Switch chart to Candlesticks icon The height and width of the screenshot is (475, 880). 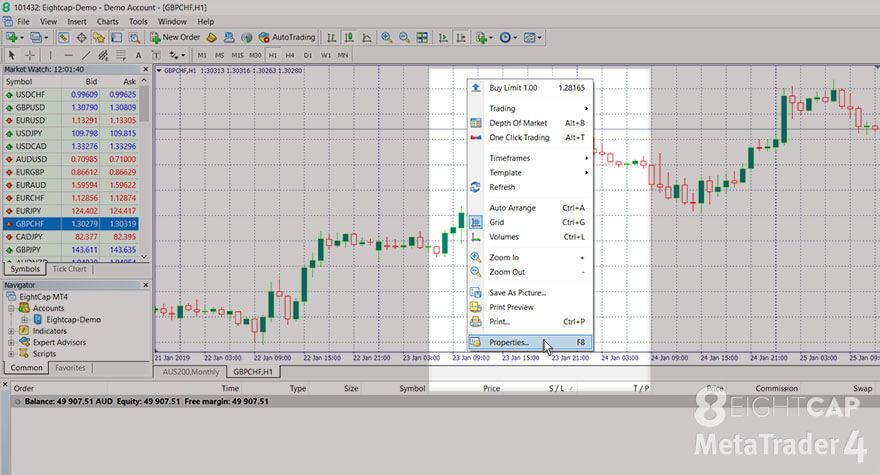point(349,38)
